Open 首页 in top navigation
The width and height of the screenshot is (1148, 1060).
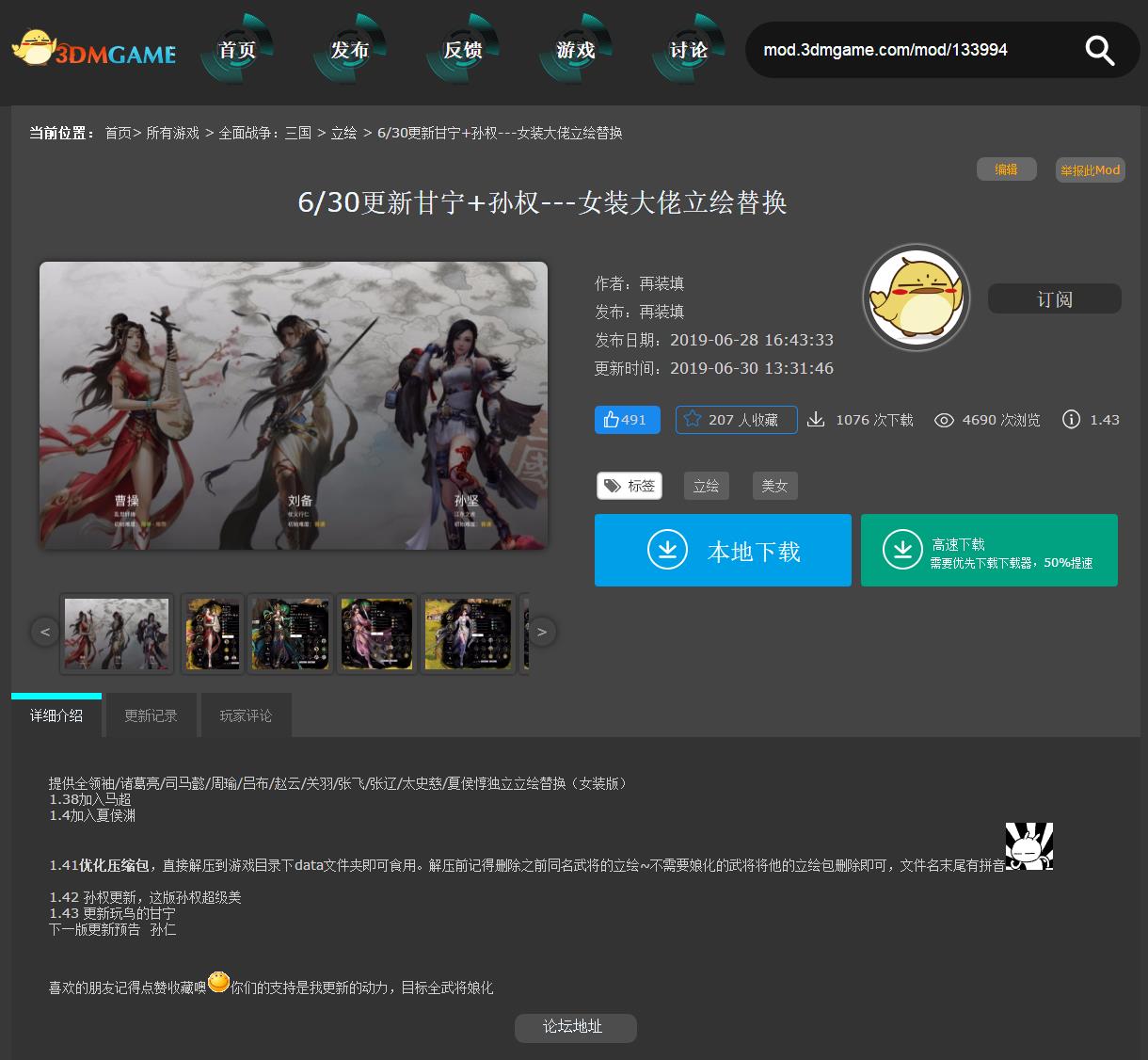[x=237, y=49]
